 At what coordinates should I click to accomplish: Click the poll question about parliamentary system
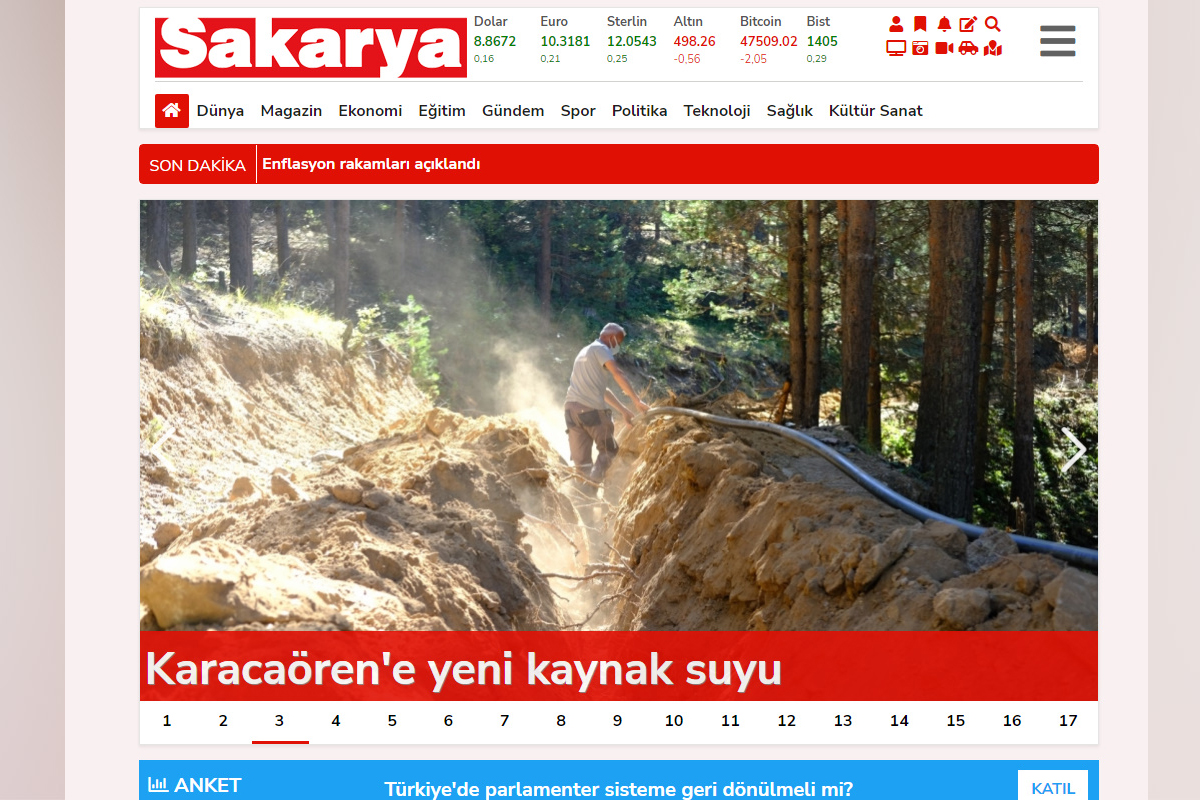point(619,789)
